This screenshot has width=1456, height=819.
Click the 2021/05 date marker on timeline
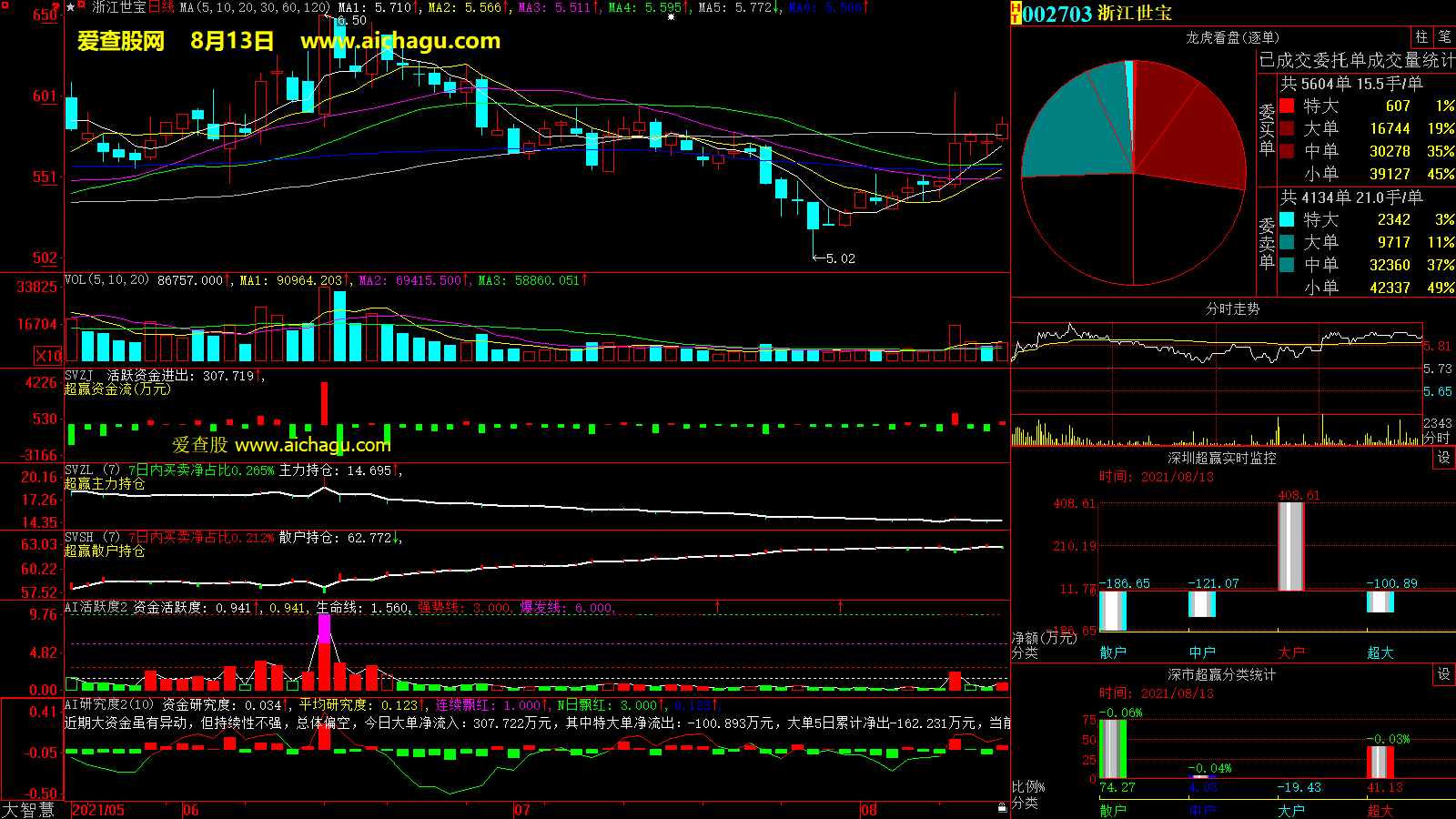point(98,810)
